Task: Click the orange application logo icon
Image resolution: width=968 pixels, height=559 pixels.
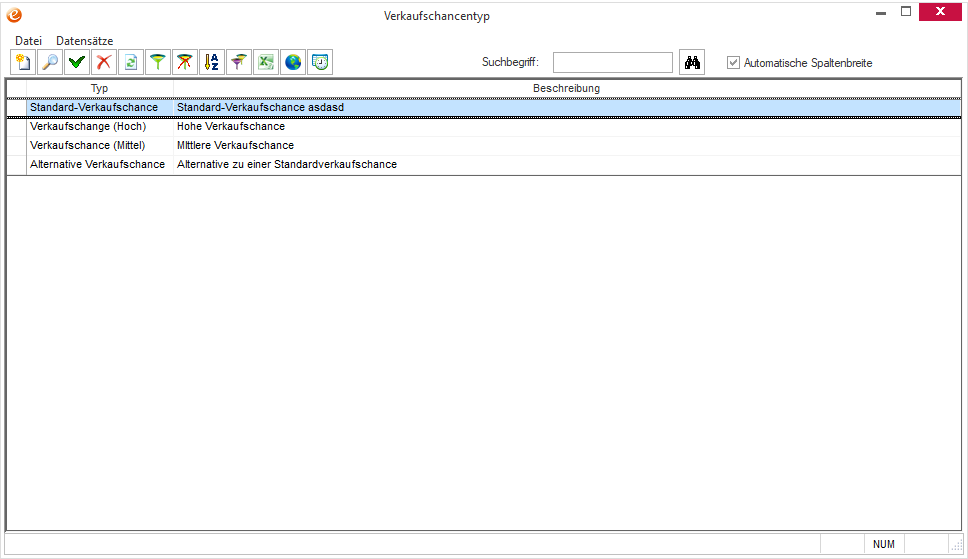Action: point(14,15)
